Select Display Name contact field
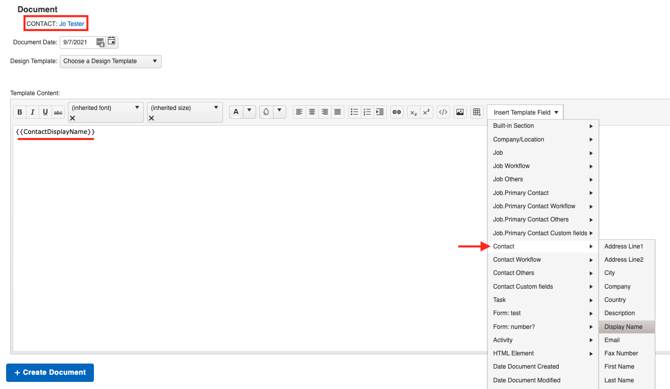This screenshot has width=670, height=389. [627, 327]
